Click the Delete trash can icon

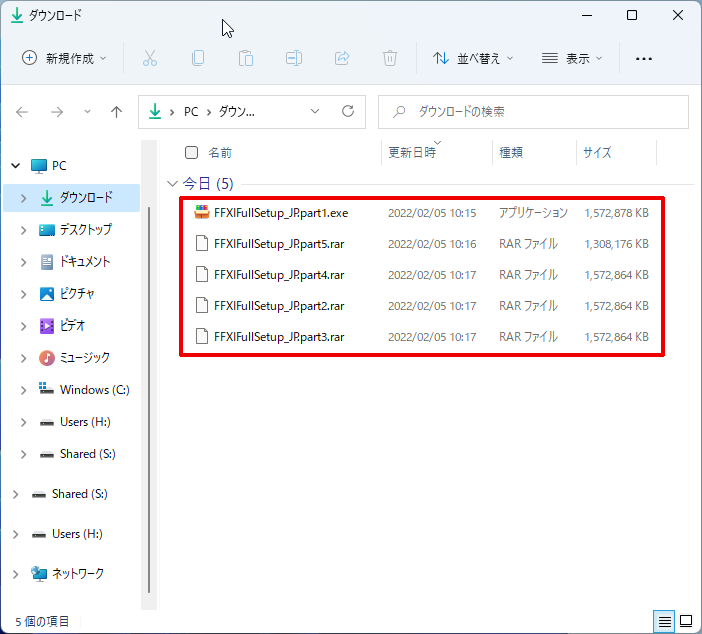tap(390, 58)
